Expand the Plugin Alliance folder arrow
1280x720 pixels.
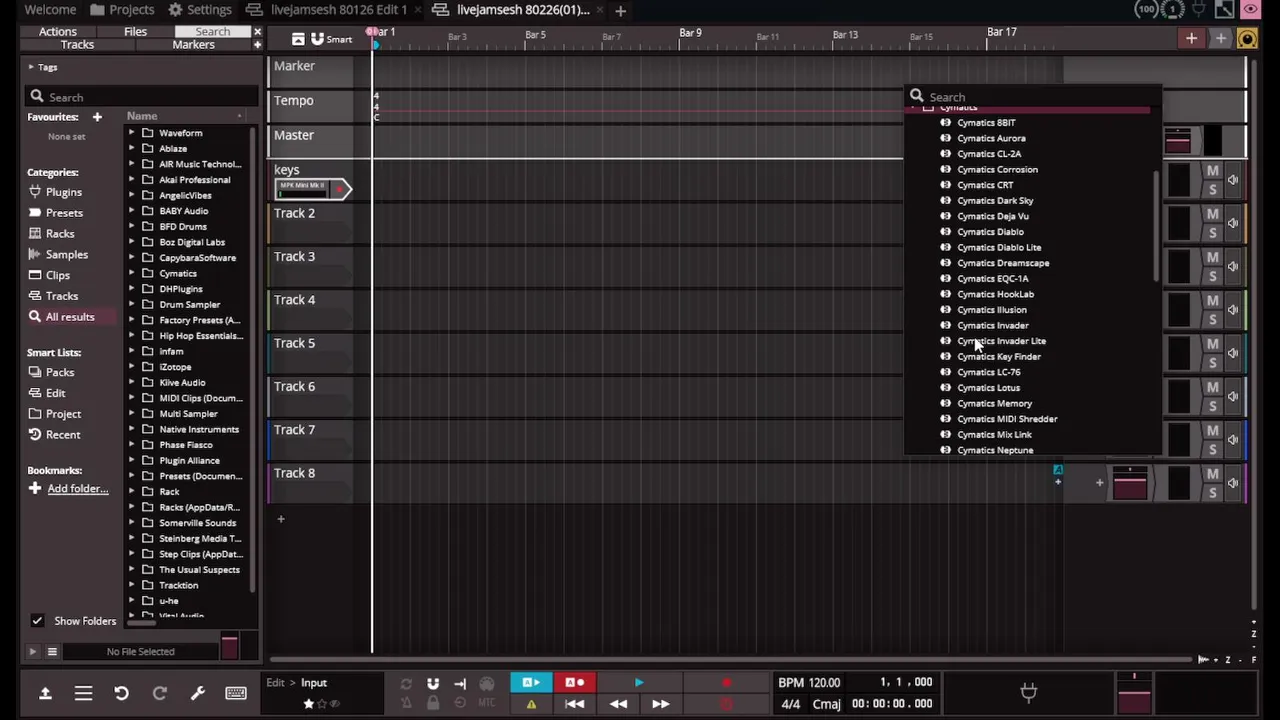tap(132, 460)
